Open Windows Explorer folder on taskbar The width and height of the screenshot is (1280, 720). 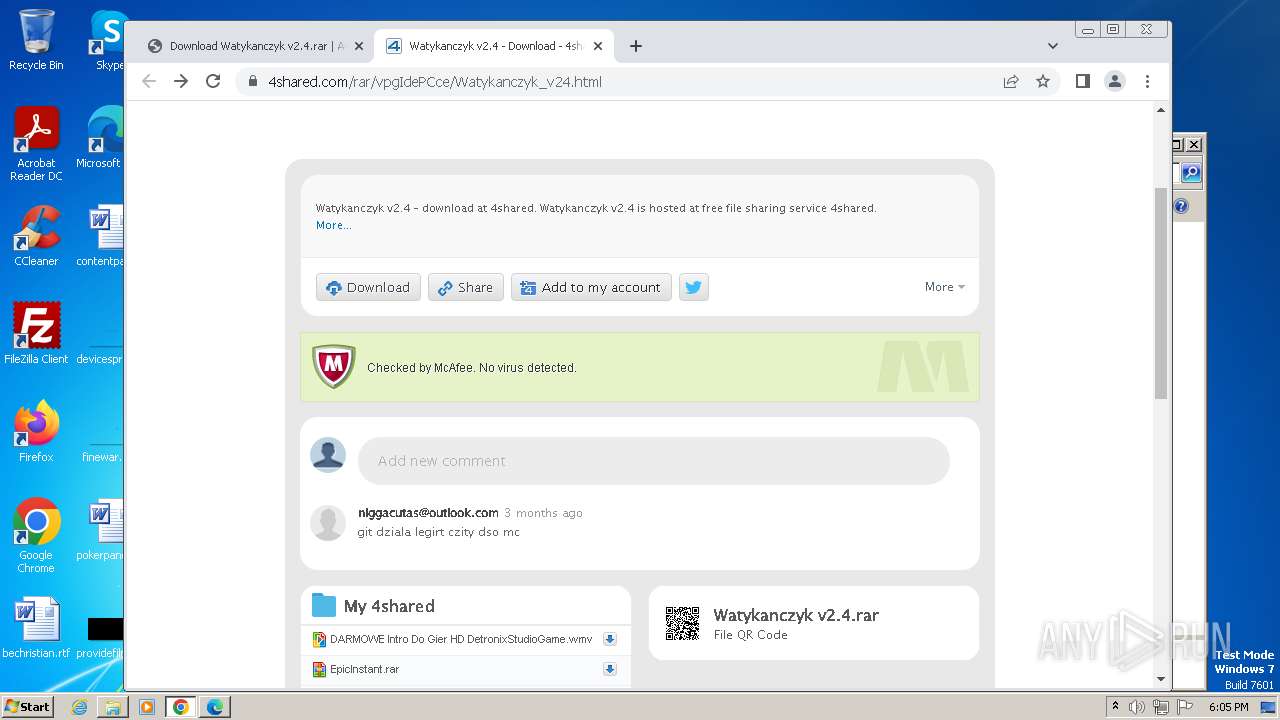tap(112, 707)
